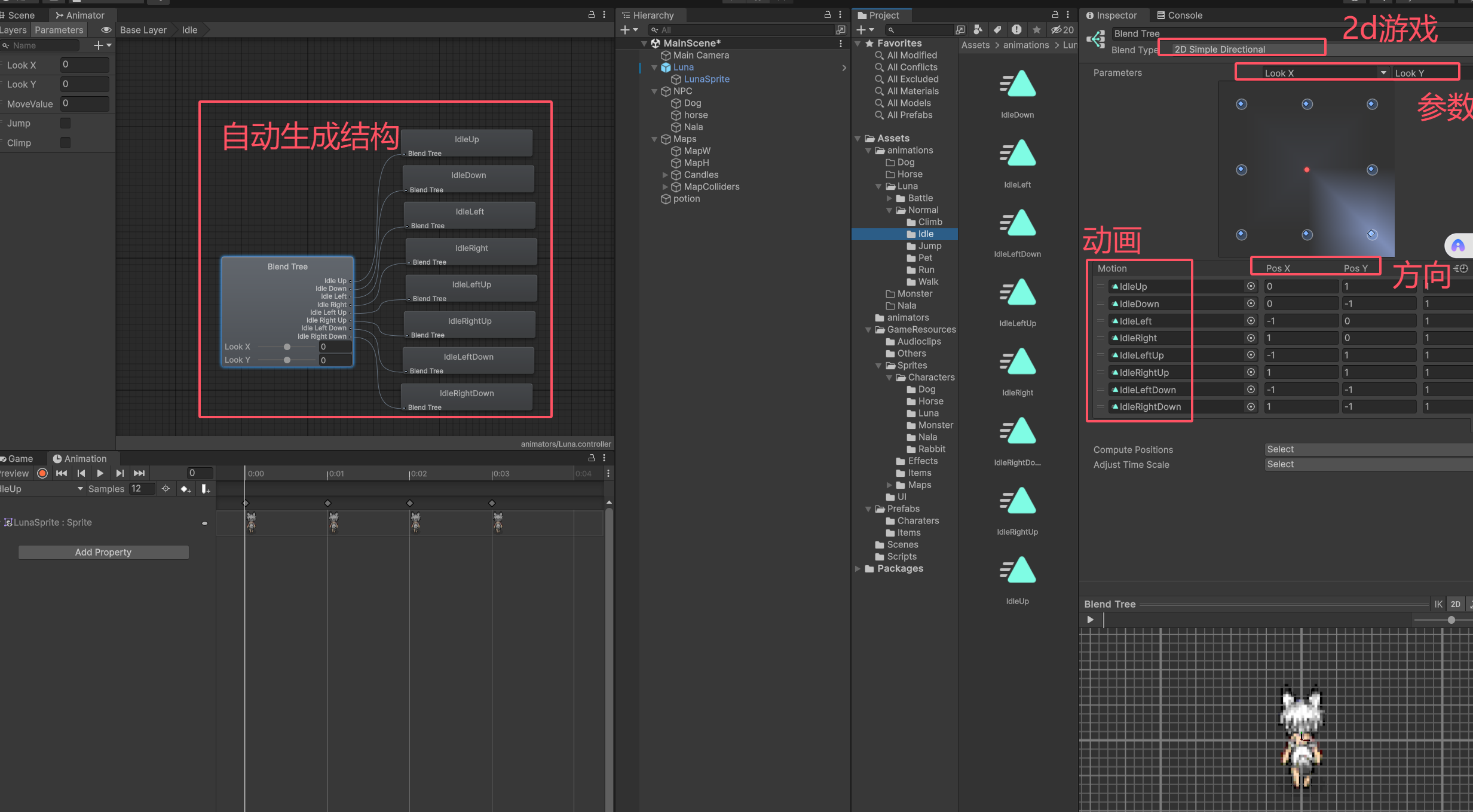This screenshot has width=1473, height=812.
Task: Click the add event icon in Animation
Action: pyautogui.click(x=206, y=489)
